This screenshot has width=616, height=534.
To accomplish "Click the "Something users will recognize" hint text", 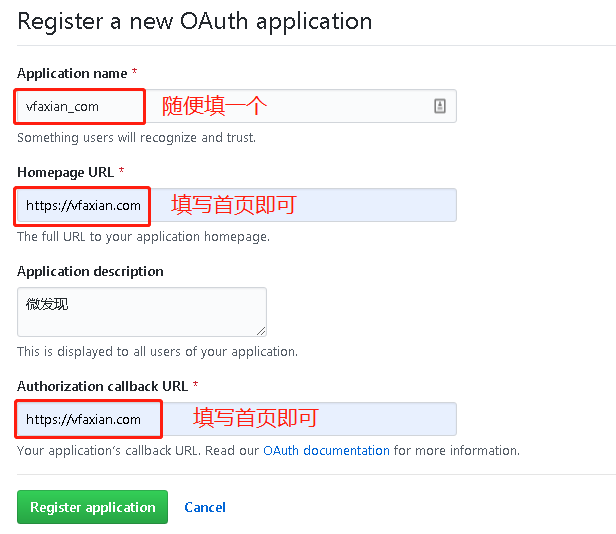I will [x=136, y=137].
